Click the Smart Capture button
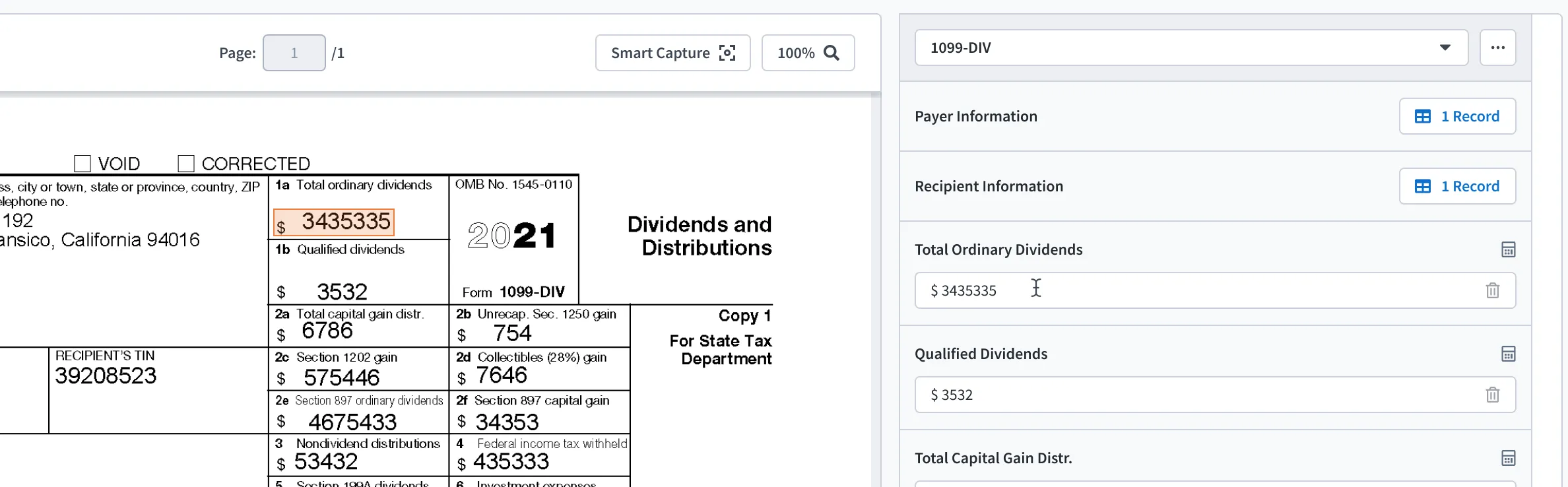Viewport: 1568px width, 487px height. (672, 53)
